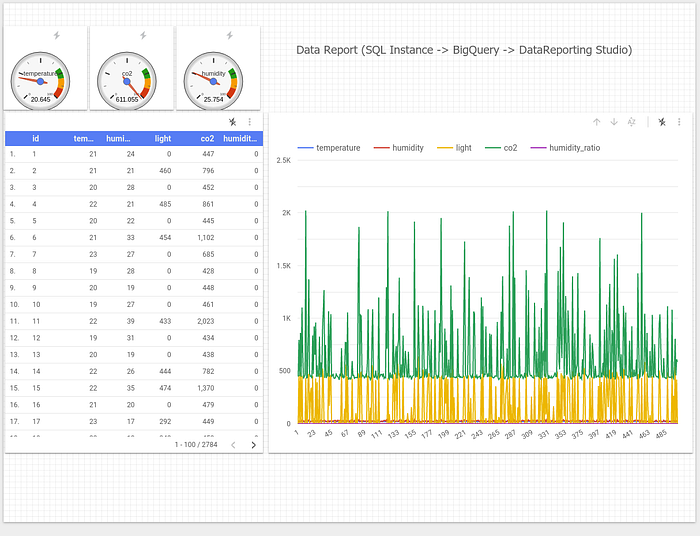Click the table's crossed lightning icon
The image size is (700, 536).
point(233,122)
